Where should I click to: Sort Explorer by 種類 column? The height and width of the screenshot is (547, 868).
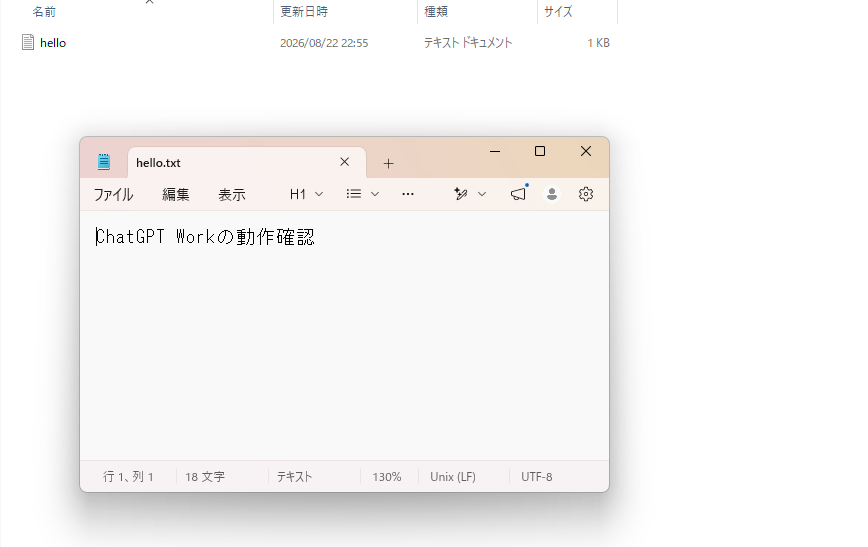tap(436, 12)
